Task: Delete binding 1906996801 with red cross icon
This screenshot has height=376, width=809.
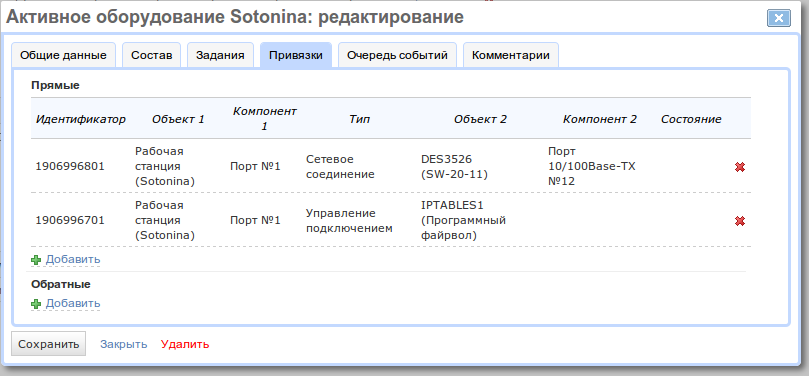Action: coord(739,167)
